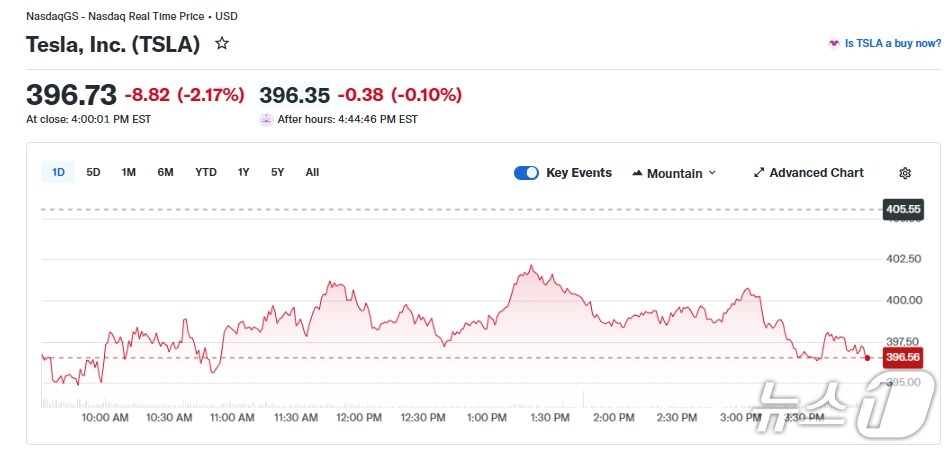Click the 396.73 closing price
Viewport: 949px width, 452px height.
[71, 95]
